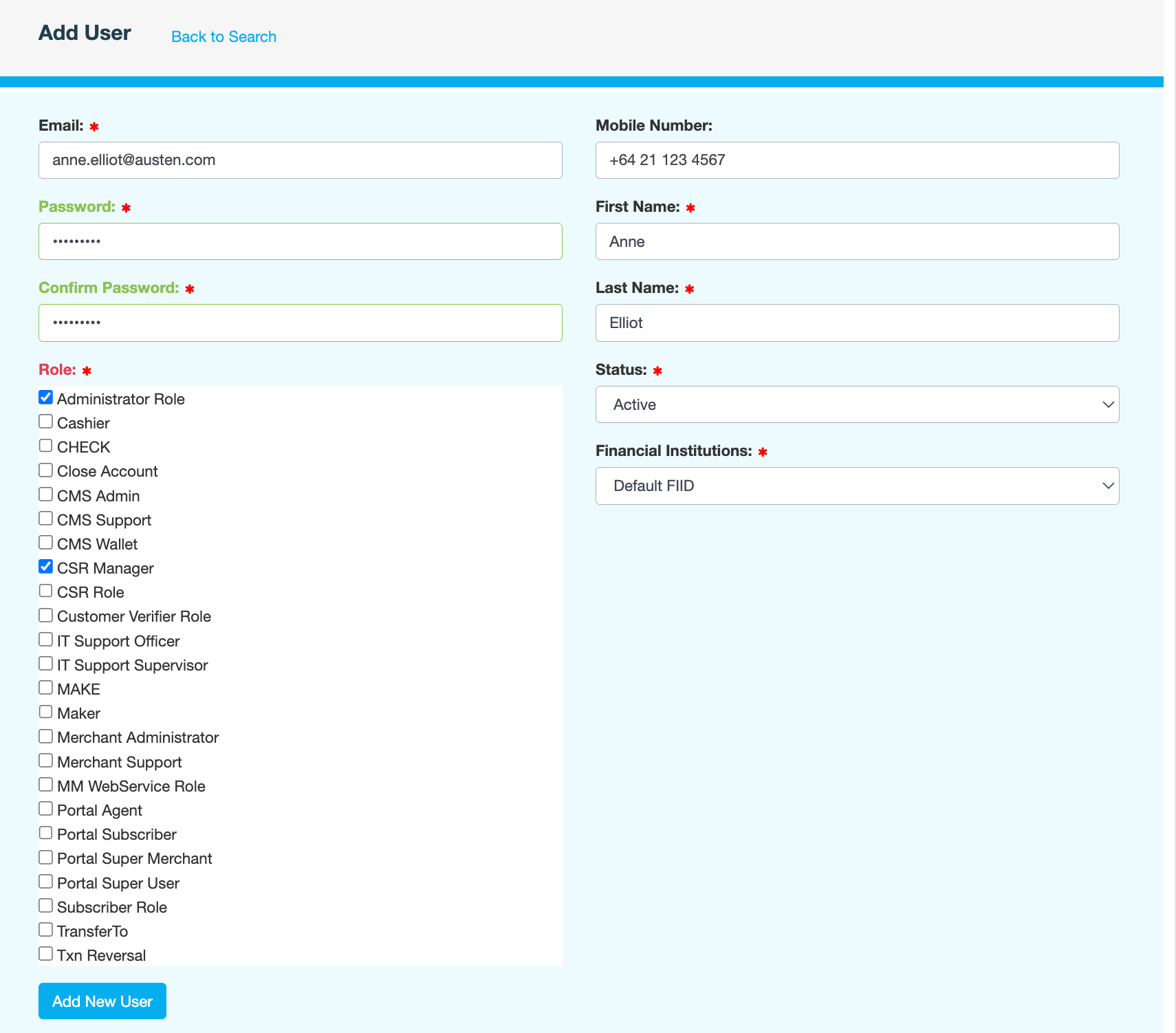
Task: Uncheck the Administrator Role checkbox
Action: click(x=46, y=398)
